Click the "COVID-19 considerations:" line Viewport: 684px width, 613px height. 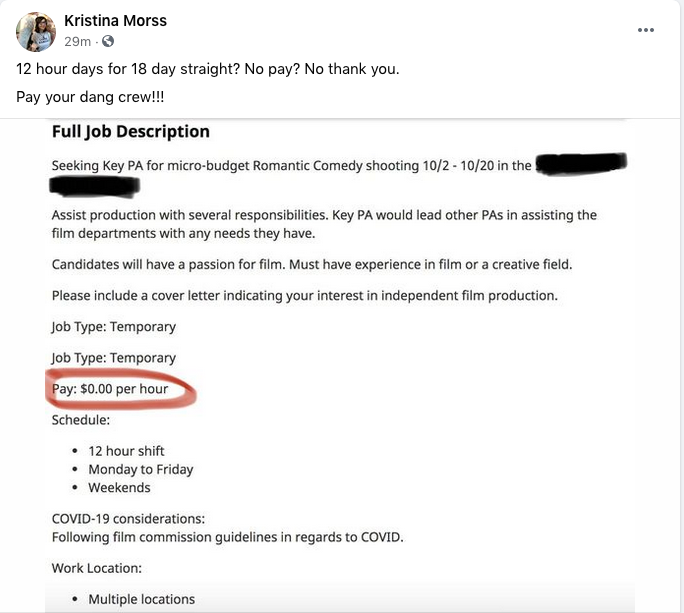[x=128, y=518]
